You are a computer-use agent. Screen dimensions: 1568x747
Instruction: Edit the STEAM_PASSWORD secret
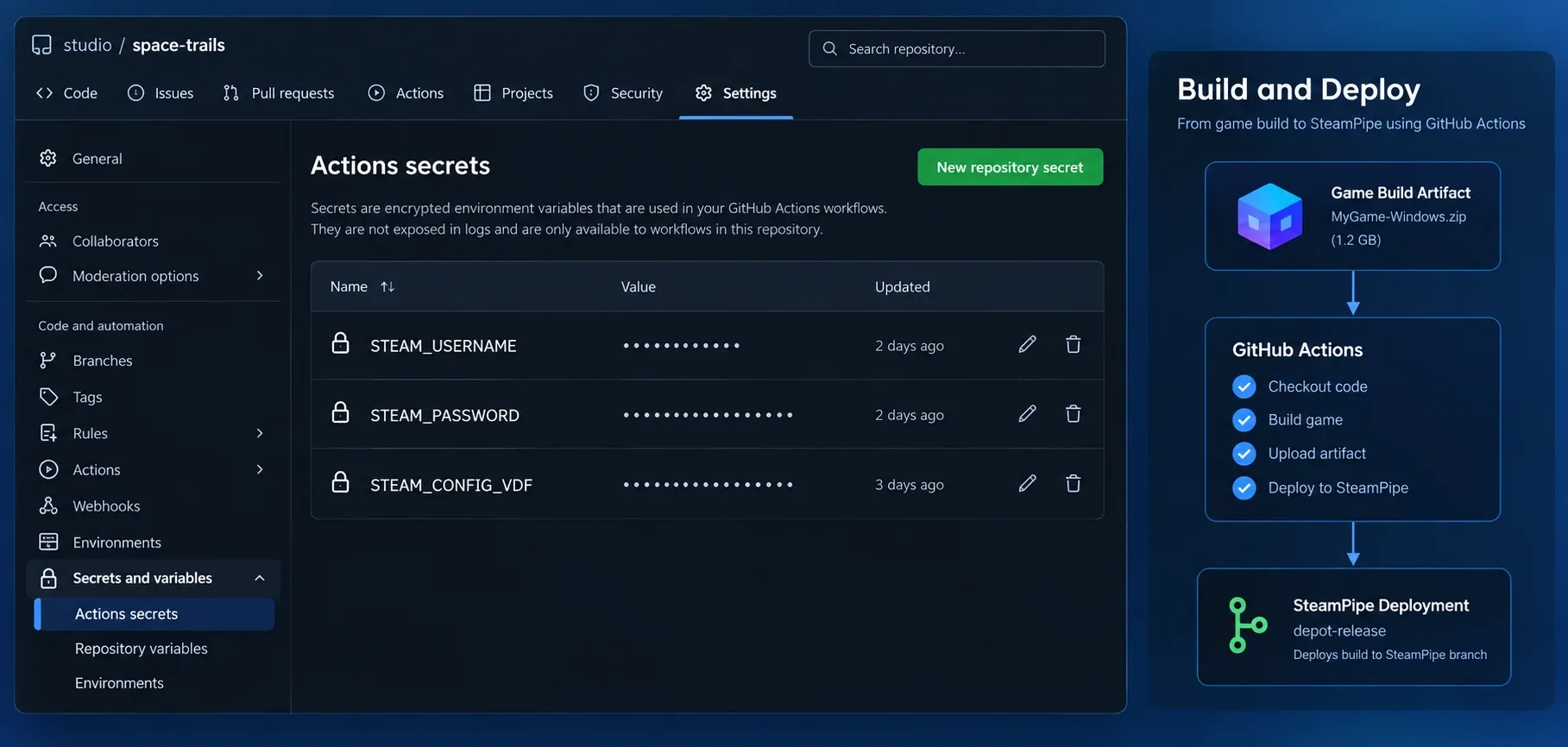pos(1027,414)
